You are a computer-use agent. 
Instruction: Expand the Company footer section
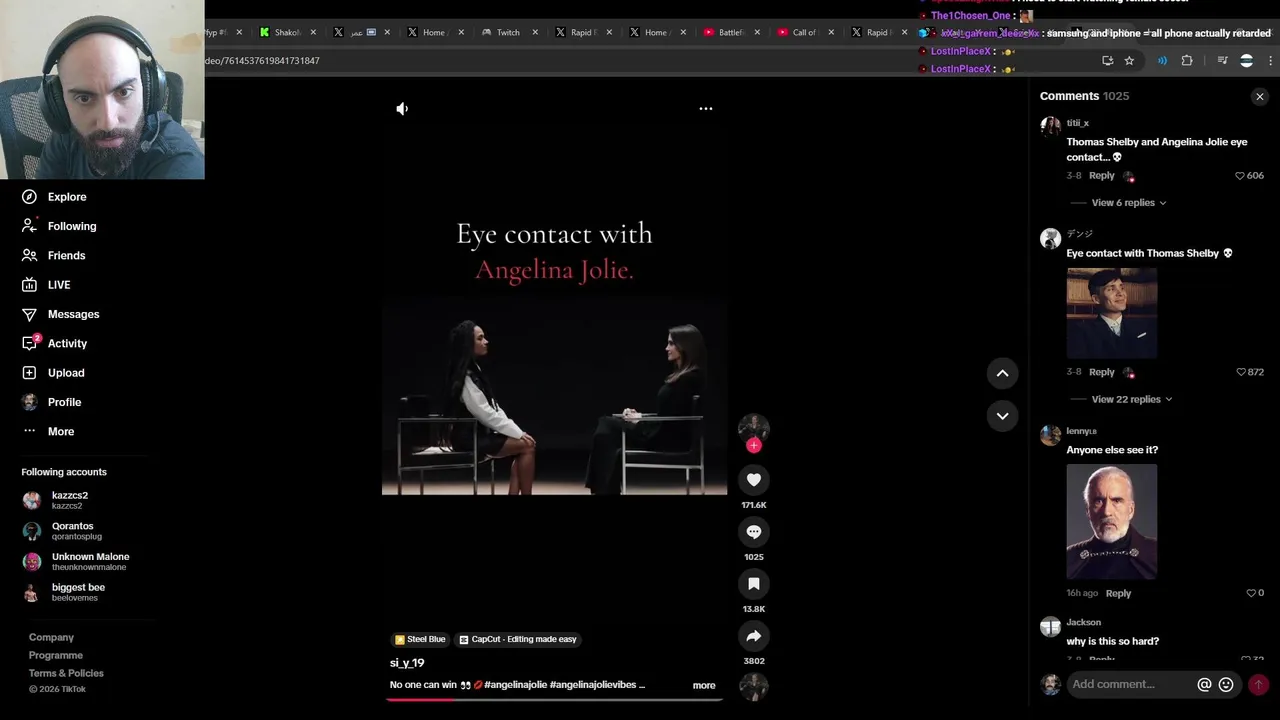51,637
